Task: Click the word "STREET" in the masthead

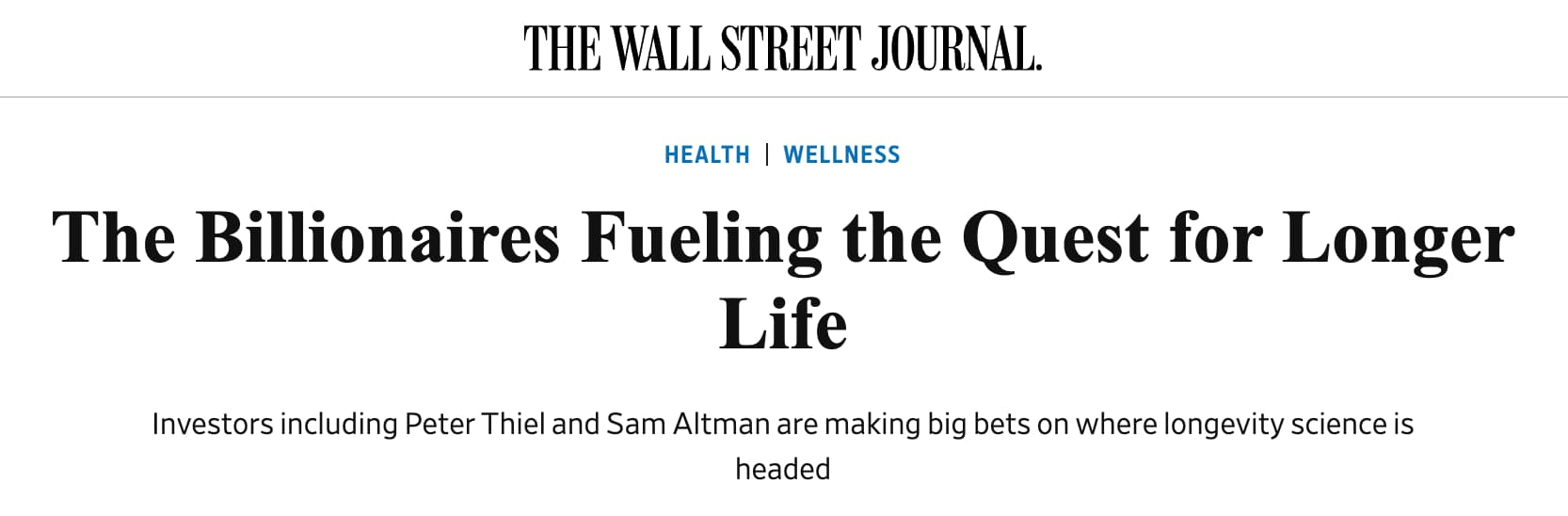Action: (x=790, y=49)
